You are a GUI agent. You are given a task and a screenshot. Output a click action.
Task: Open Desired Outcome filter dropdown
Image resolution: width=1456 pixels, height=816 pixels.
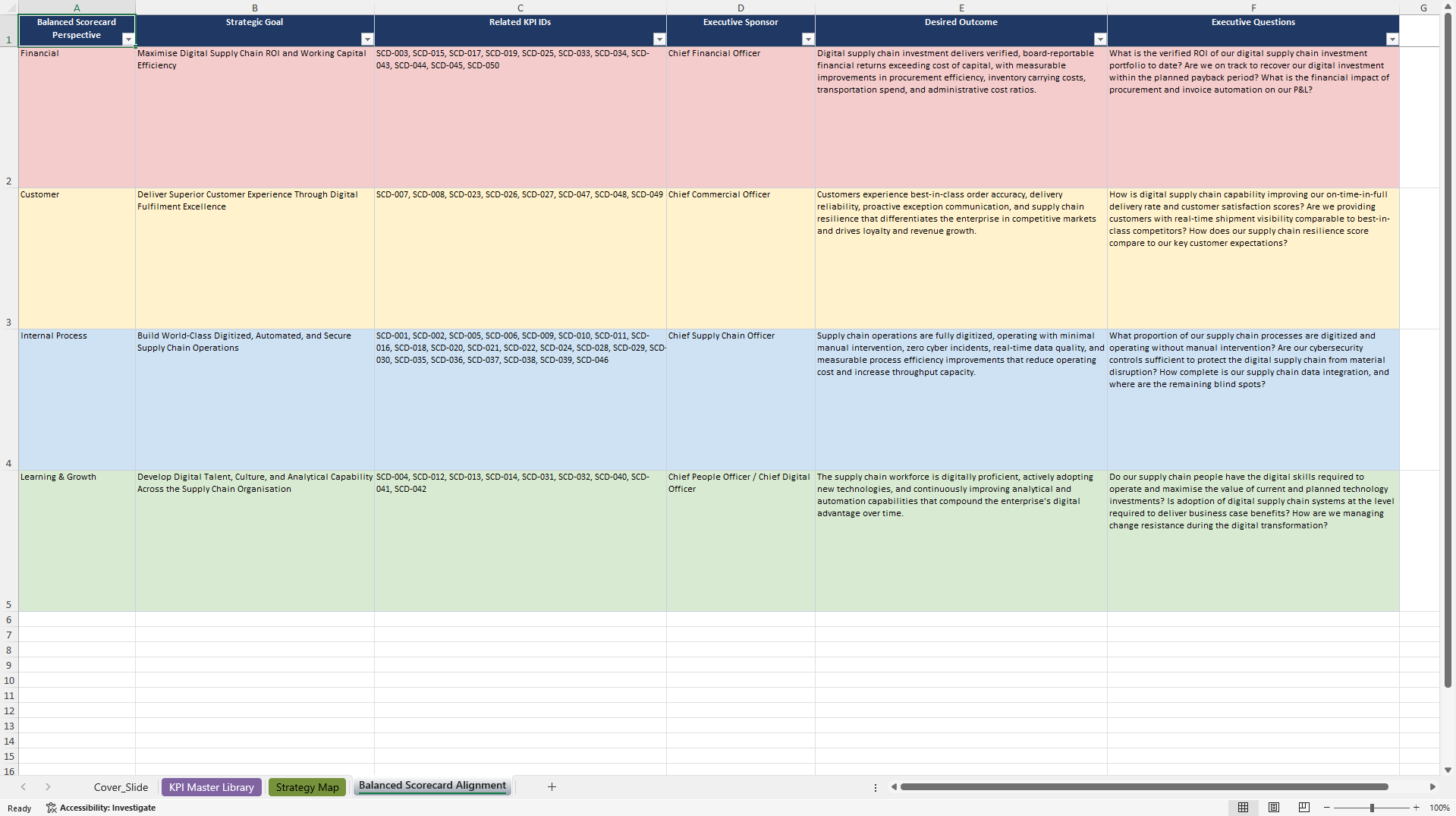click(x=1100, y=39)
